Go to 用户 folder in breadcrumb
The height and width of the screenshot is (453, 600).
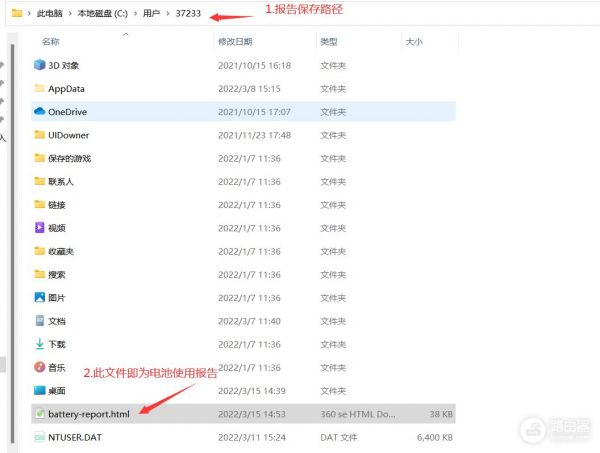pyautogui.click(x=151, y=13)
